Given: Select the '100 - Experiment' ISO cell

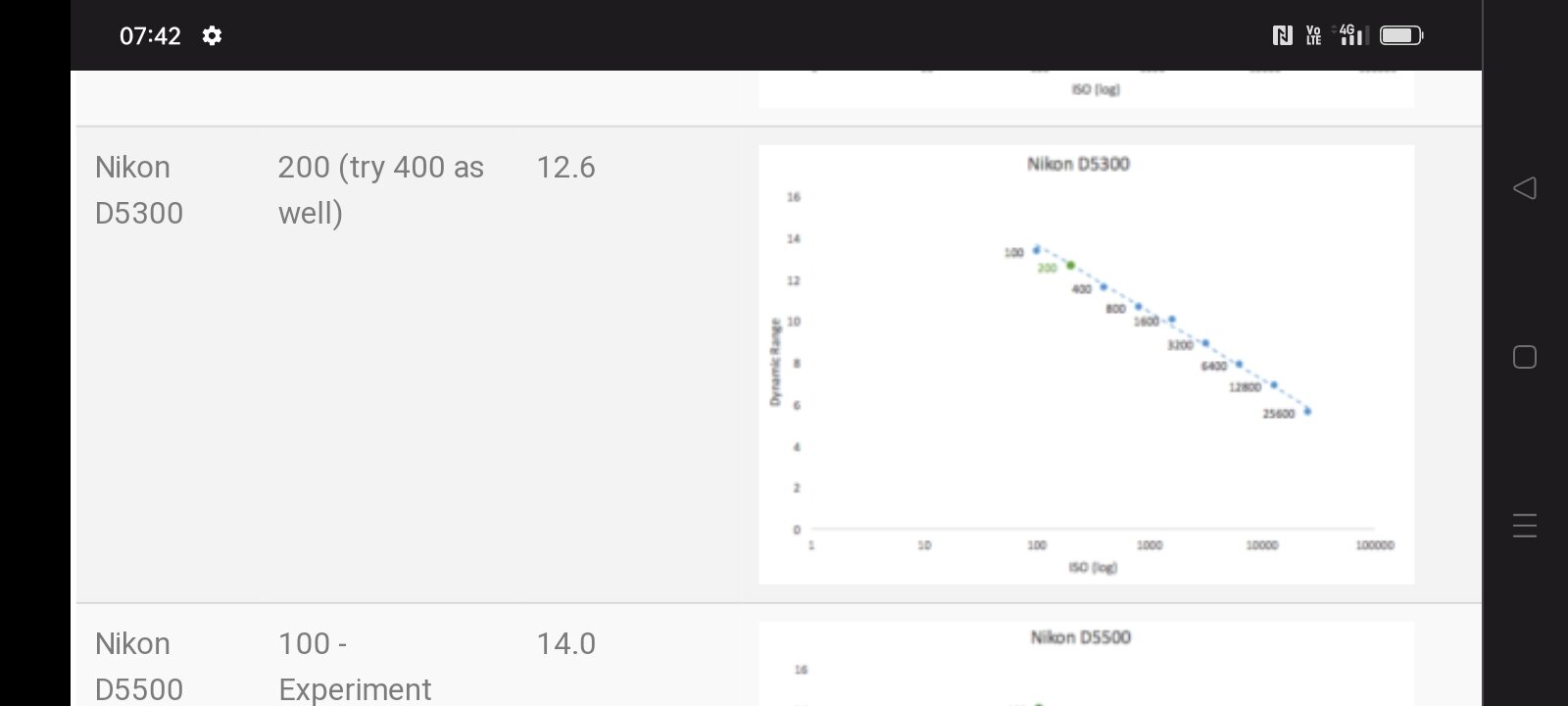Looking at the screenshot, I should (355, 667).
